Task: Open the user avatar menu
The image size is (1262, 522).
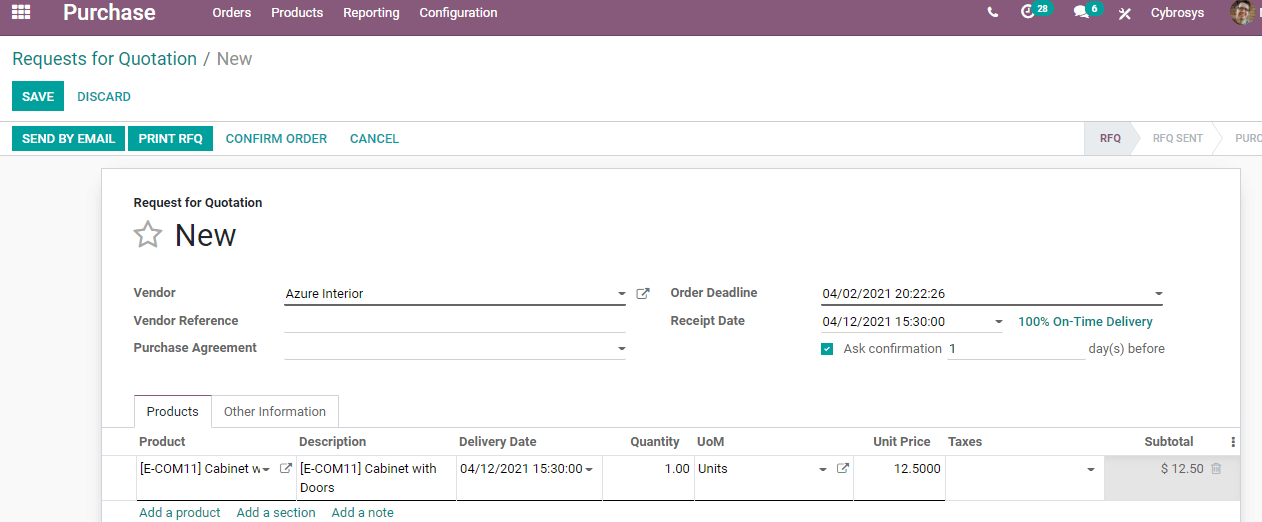Action: click(1244, 13)
